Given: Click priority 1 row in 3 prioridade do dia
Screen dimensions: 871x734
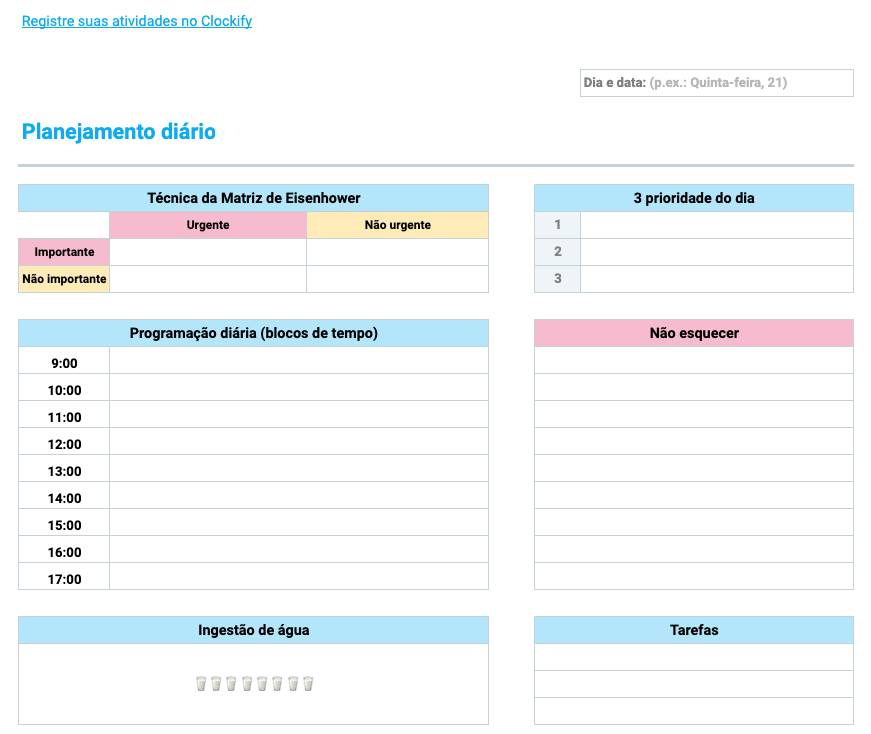Looking at the screenshot, I should [716, 225].
